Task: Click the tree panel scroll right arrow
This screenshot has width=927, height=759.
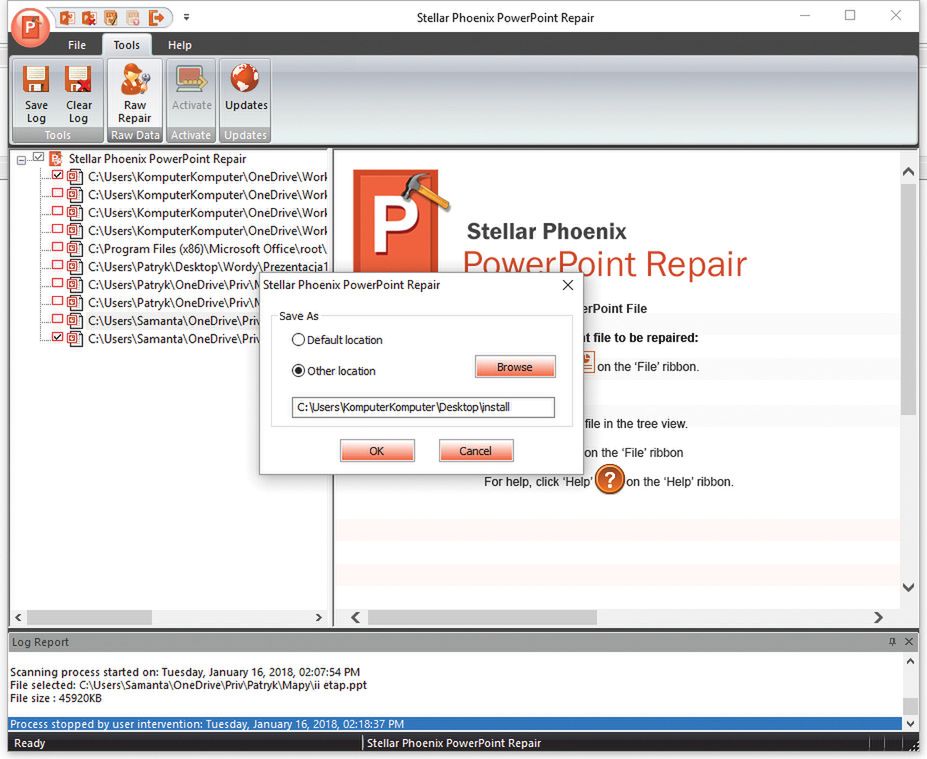Action: 319,617
